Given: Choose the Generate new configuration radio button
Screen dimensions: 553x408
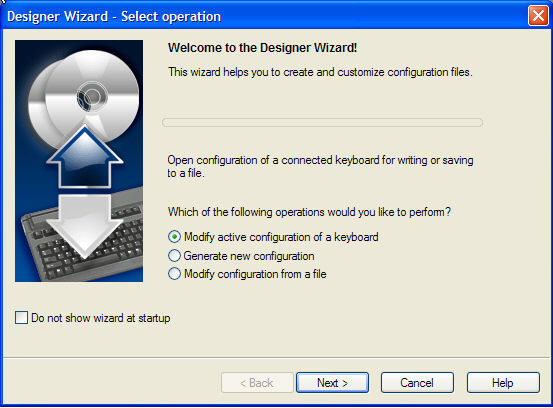Looking at the screenshot, I should (174, 256).
